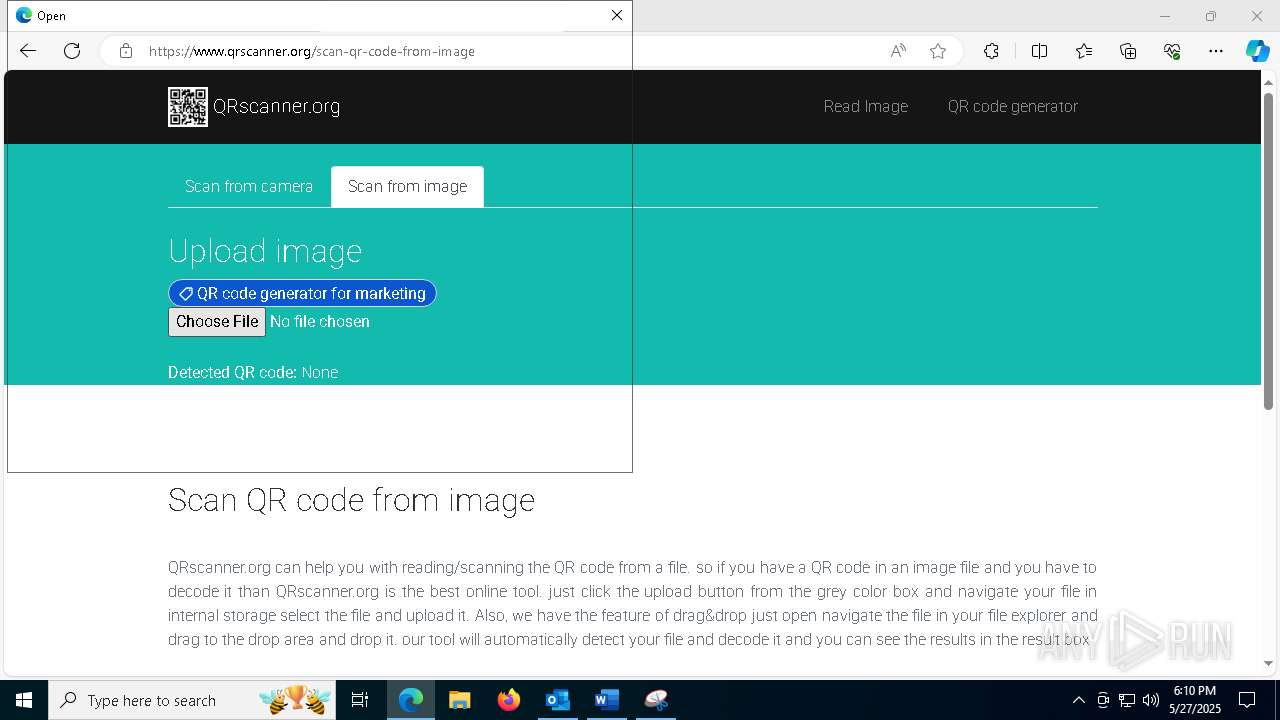This screenshot has height=720, width=1280.
Task: Click scrollbar down arrow
Action: pyautogui.click(x=1268, y=663)
